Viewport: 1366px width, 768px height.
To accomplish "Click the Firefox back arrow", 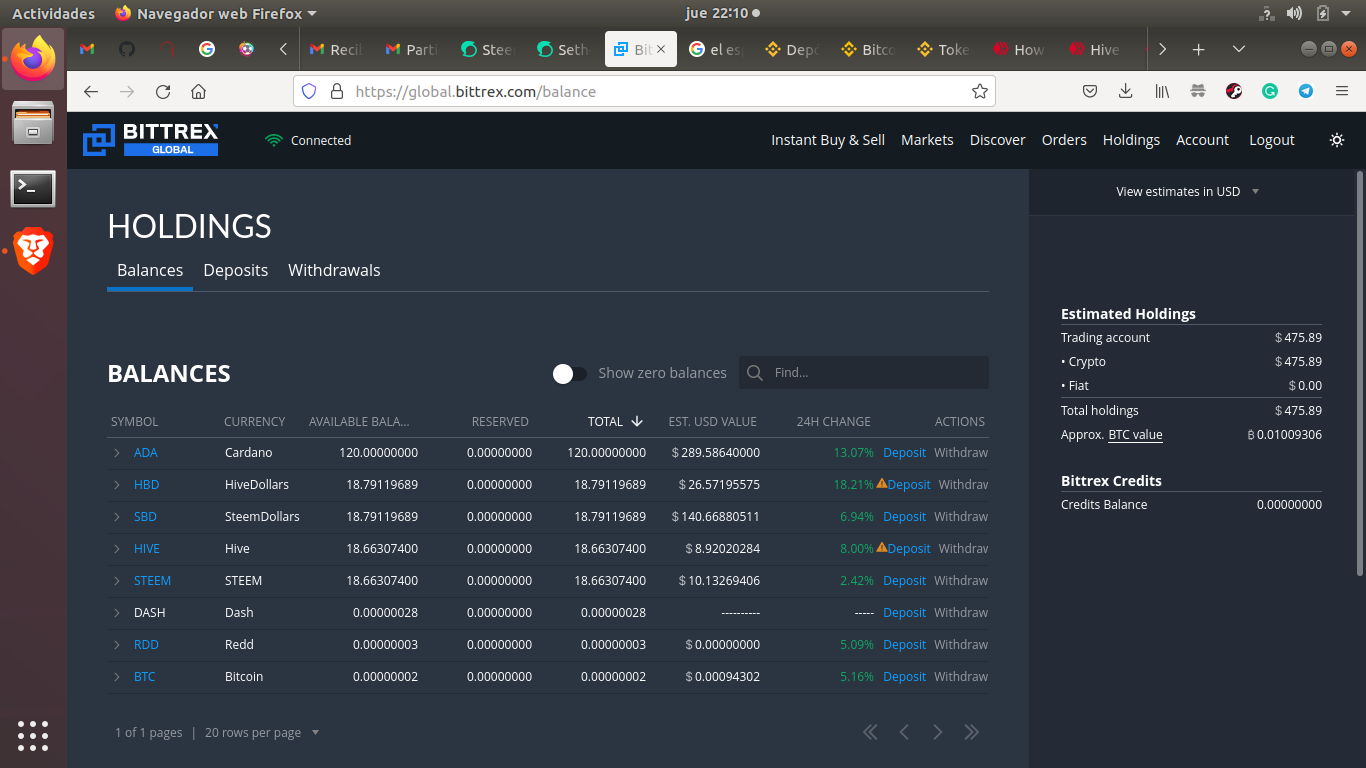I will point(91,91).
